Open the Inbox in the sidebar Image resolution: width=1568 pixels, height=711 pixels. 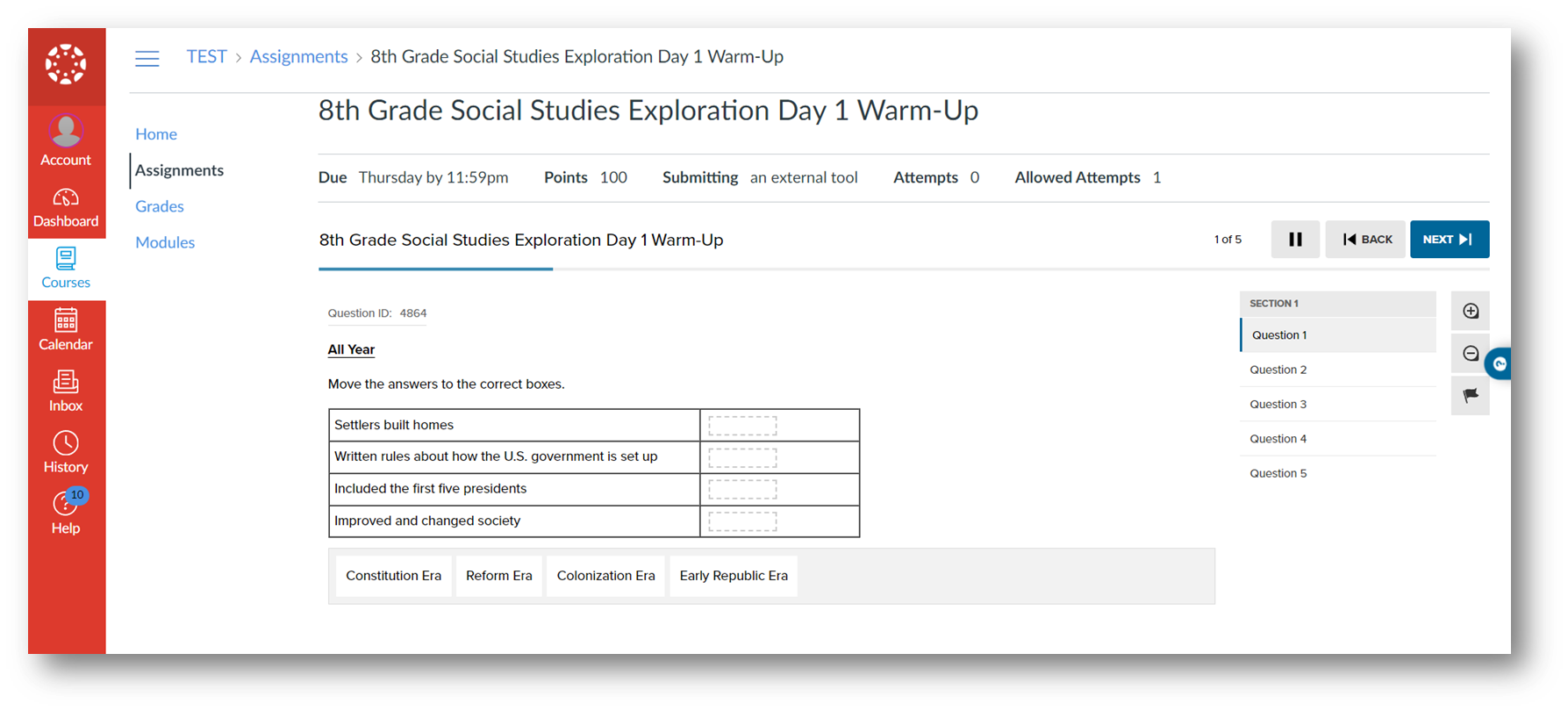[66, 391]
